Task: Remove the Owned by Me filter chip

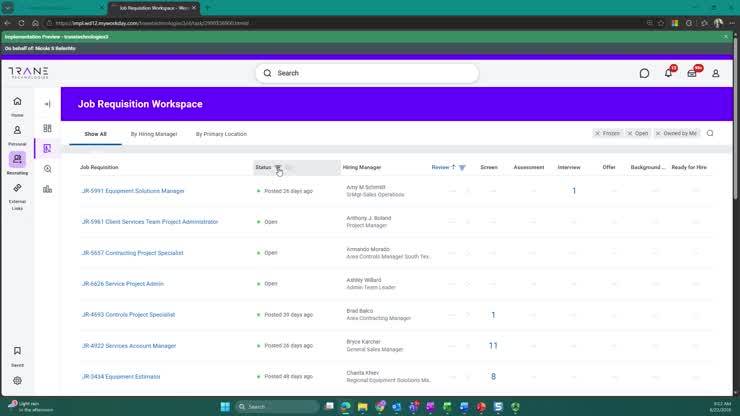Action: pos(658,134)
